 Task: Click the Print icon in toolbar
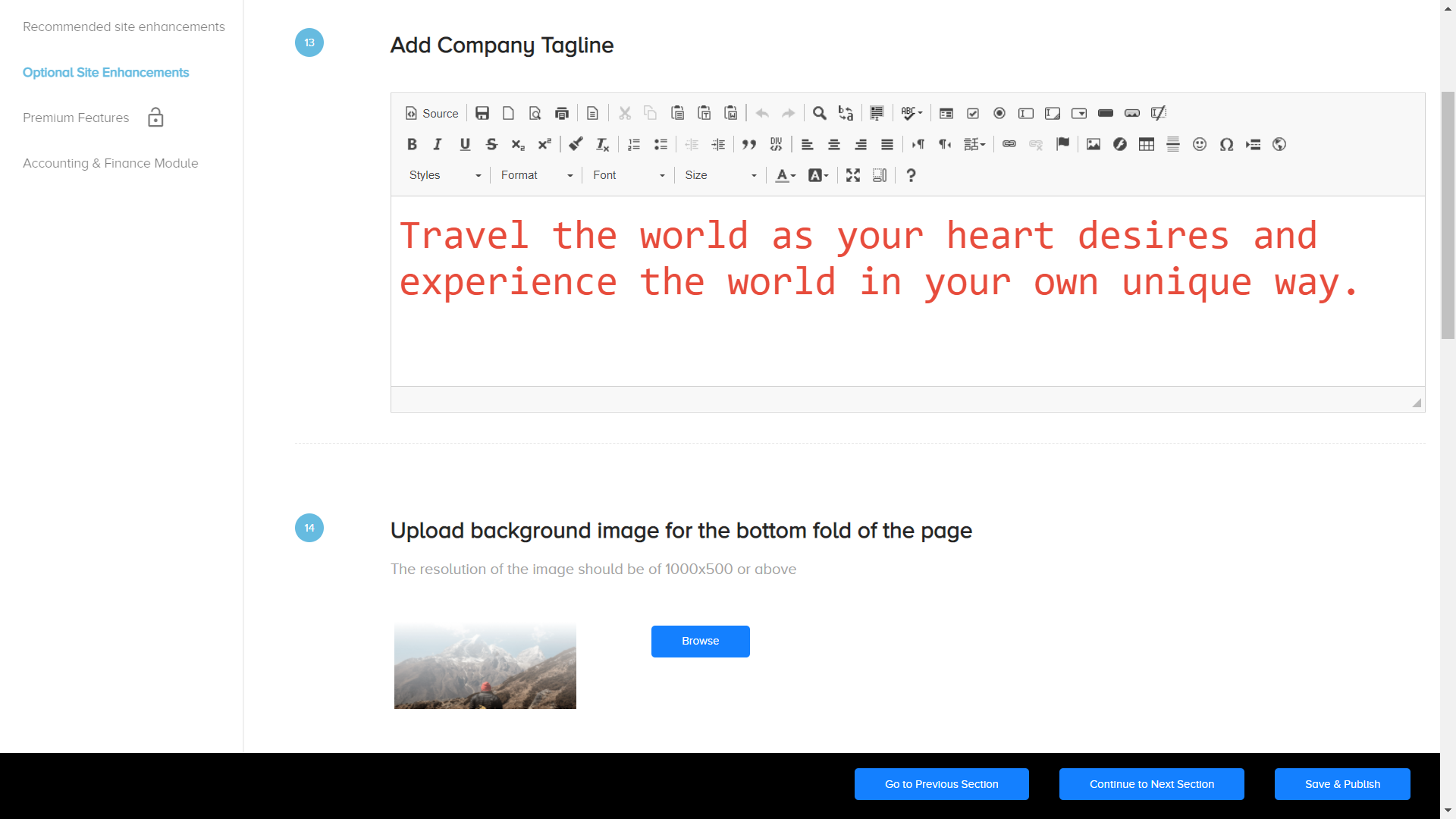(562, 114)
